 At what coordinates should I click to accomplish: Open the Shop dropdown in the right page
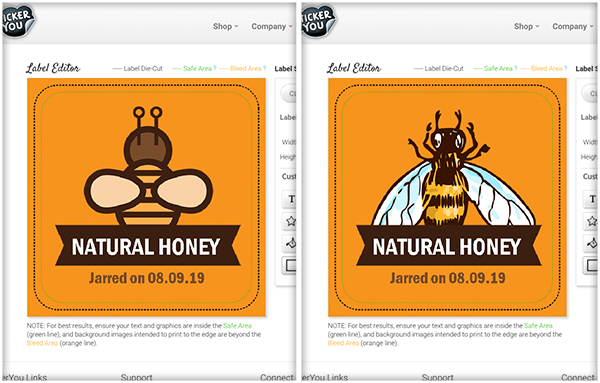(x=527, y=26)
